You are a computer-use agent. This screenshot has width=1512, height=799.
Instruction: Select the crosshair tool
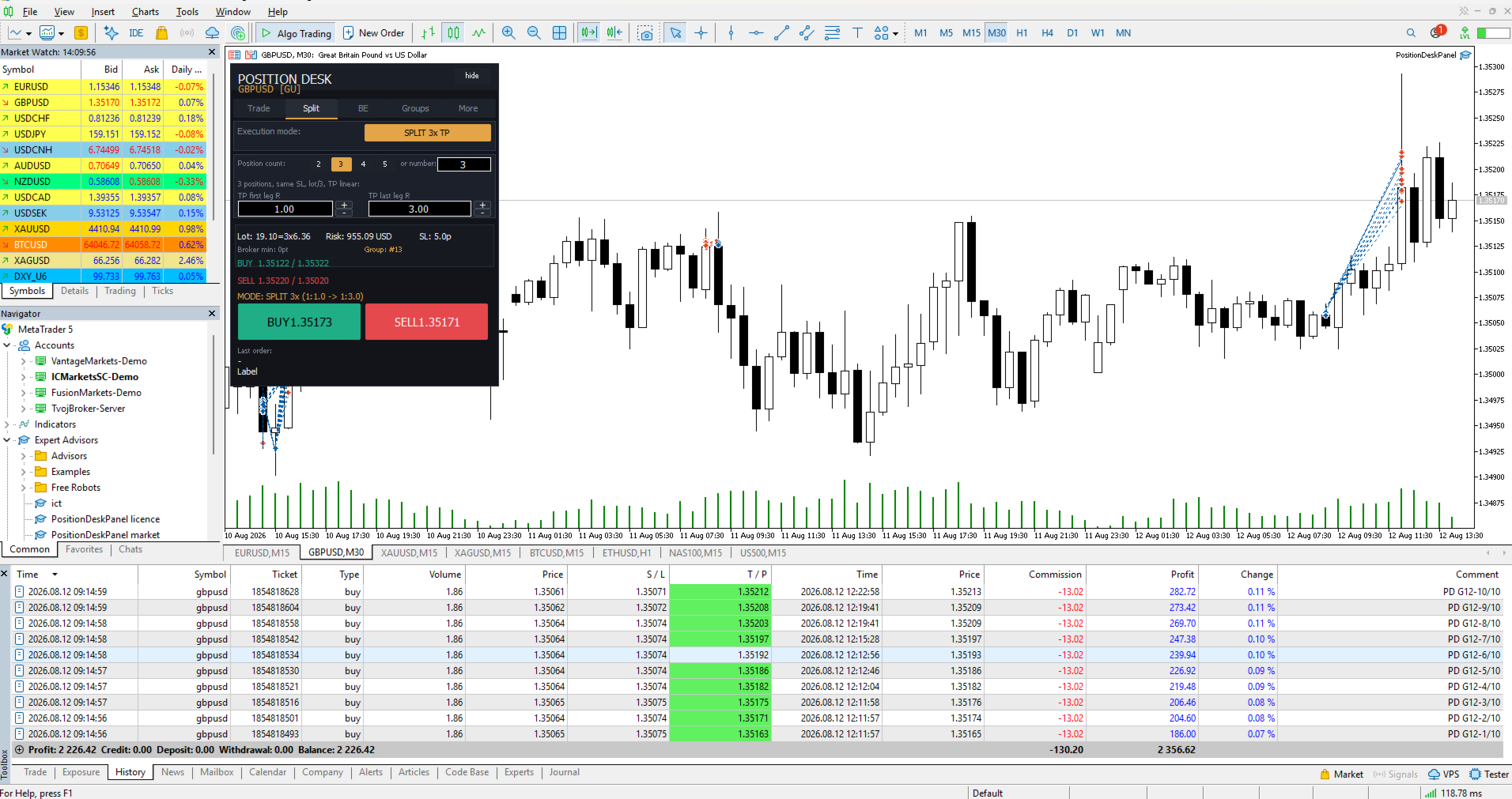pyautogui.click(x=701, y=33)
